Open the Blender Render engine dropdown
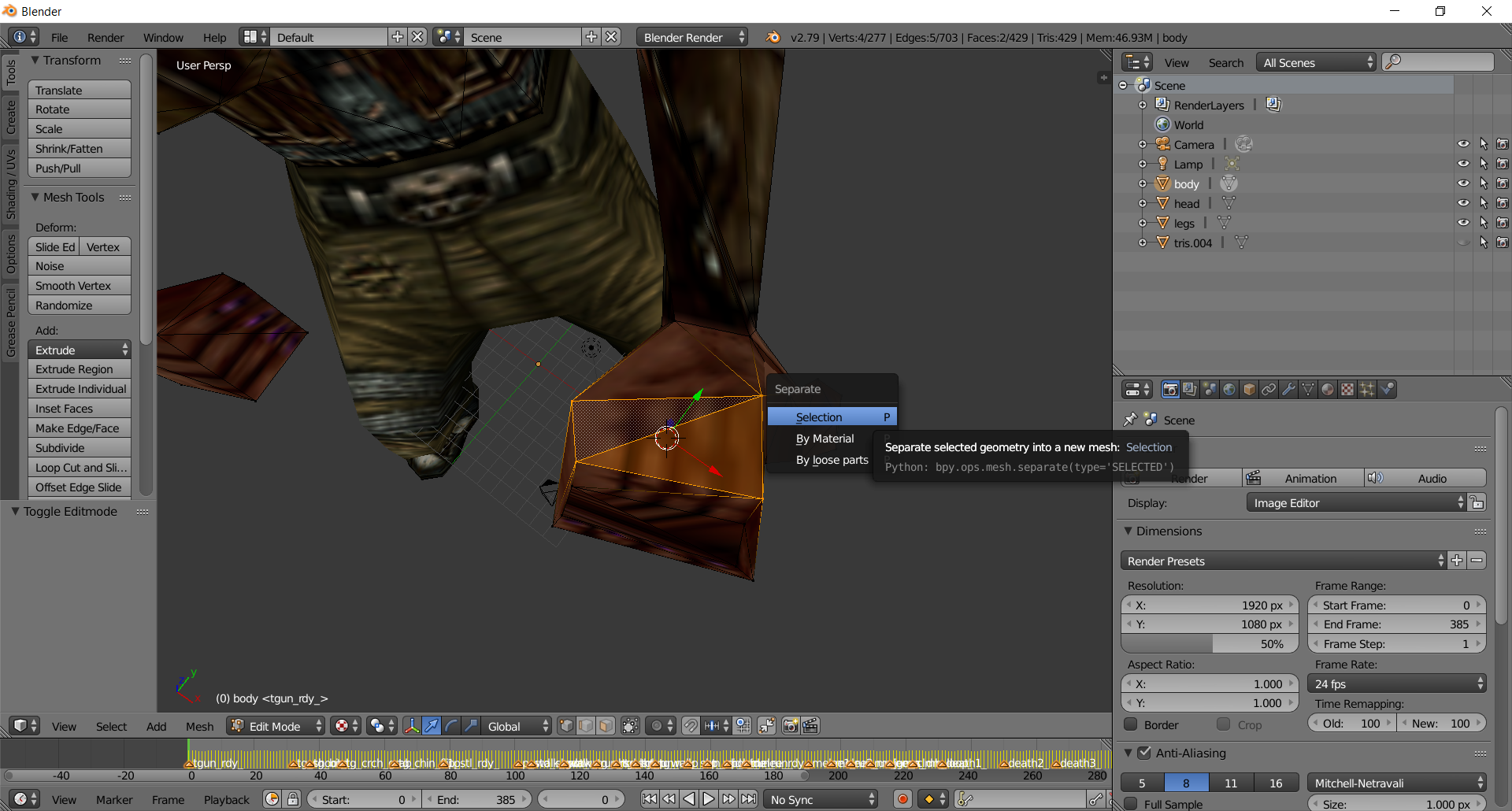The height and width of the screenshot is (811, 1512). tap(691, 37)
